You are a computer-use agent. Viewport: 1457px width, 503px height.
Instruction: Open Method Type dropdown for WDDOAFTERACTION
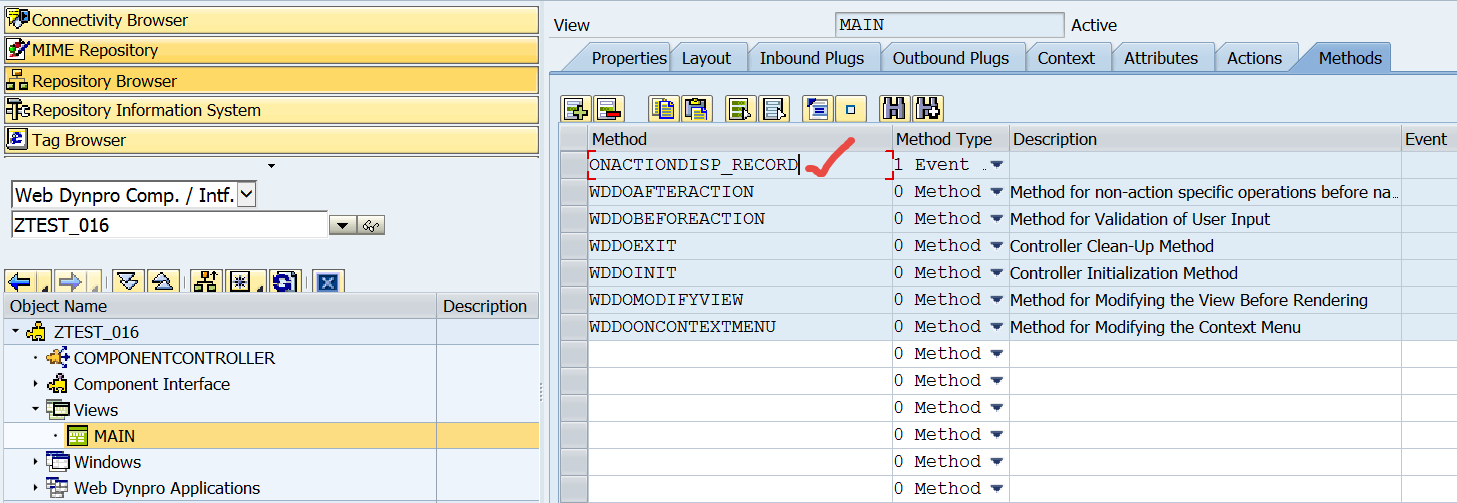996,192
